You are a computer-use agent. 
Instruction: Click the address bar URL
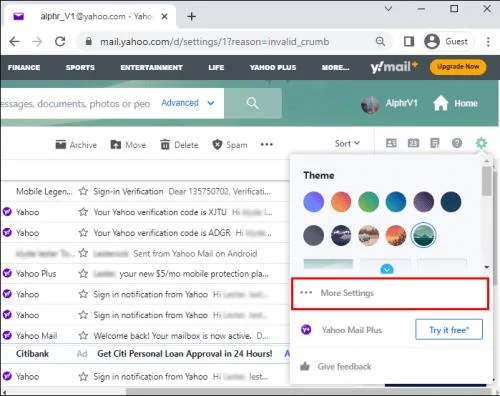pos(214,42)
